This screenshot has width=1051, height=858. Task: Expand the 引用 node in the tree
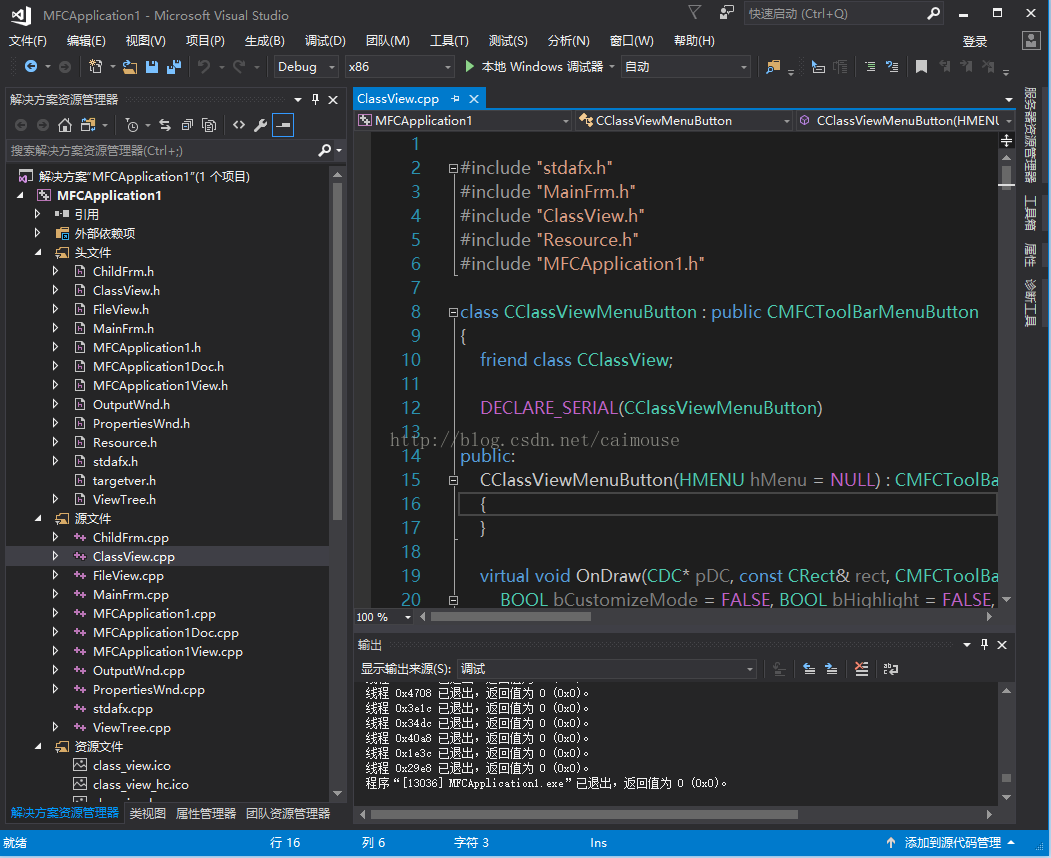[x=38, y=214]
